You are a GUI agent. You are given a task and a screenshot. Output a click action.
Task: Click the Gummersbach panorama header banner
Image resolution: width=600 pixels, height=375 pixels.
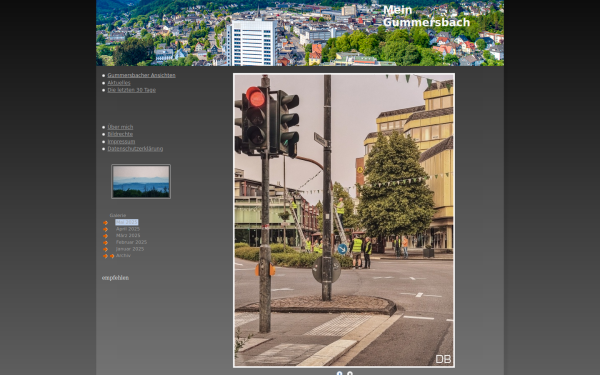coord(300,33)
